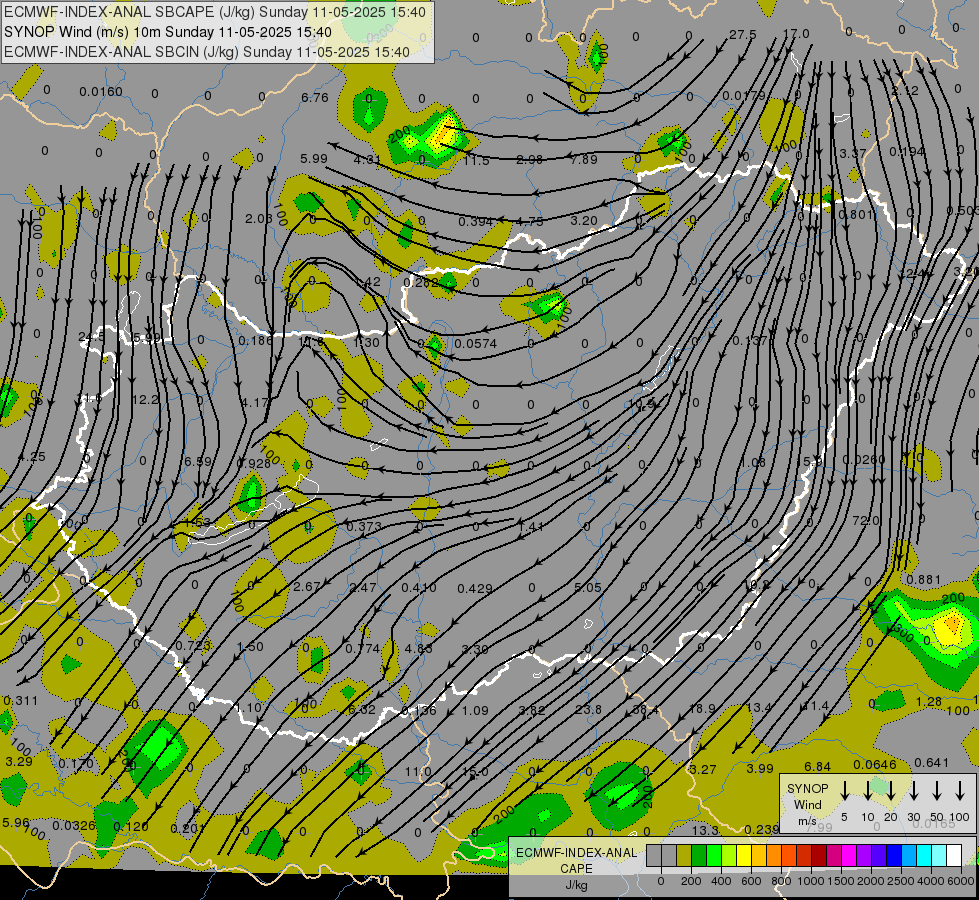Click the map value '15.0'
Viewport: 979px width, 900px height.
pos(475,772)
